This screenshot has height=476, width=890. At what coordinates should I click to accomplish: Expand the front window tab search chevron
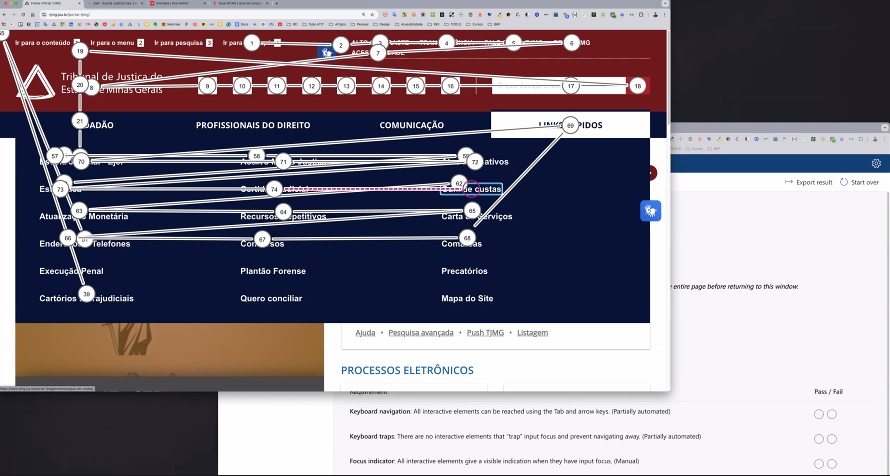click(665, 3)
